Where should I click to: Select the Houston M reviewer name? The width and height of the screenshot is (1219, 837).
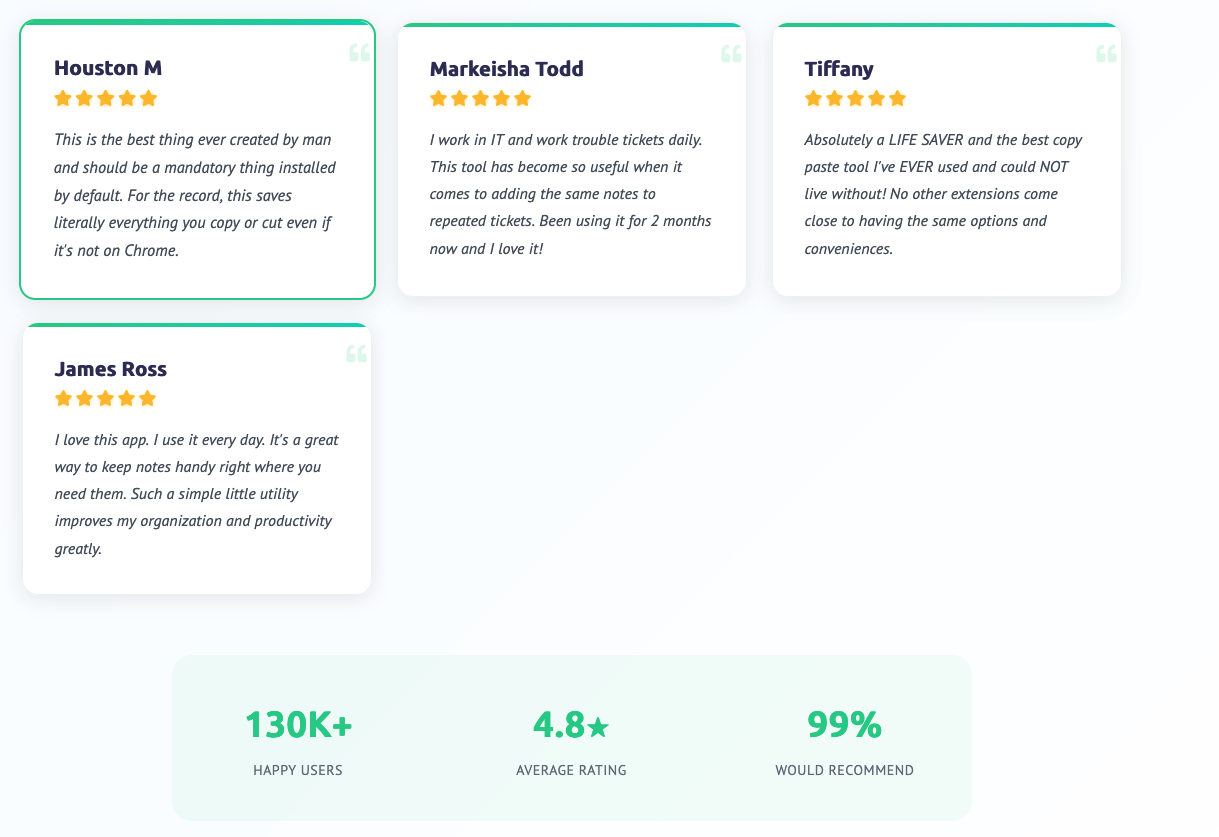(x=108, y=68)
